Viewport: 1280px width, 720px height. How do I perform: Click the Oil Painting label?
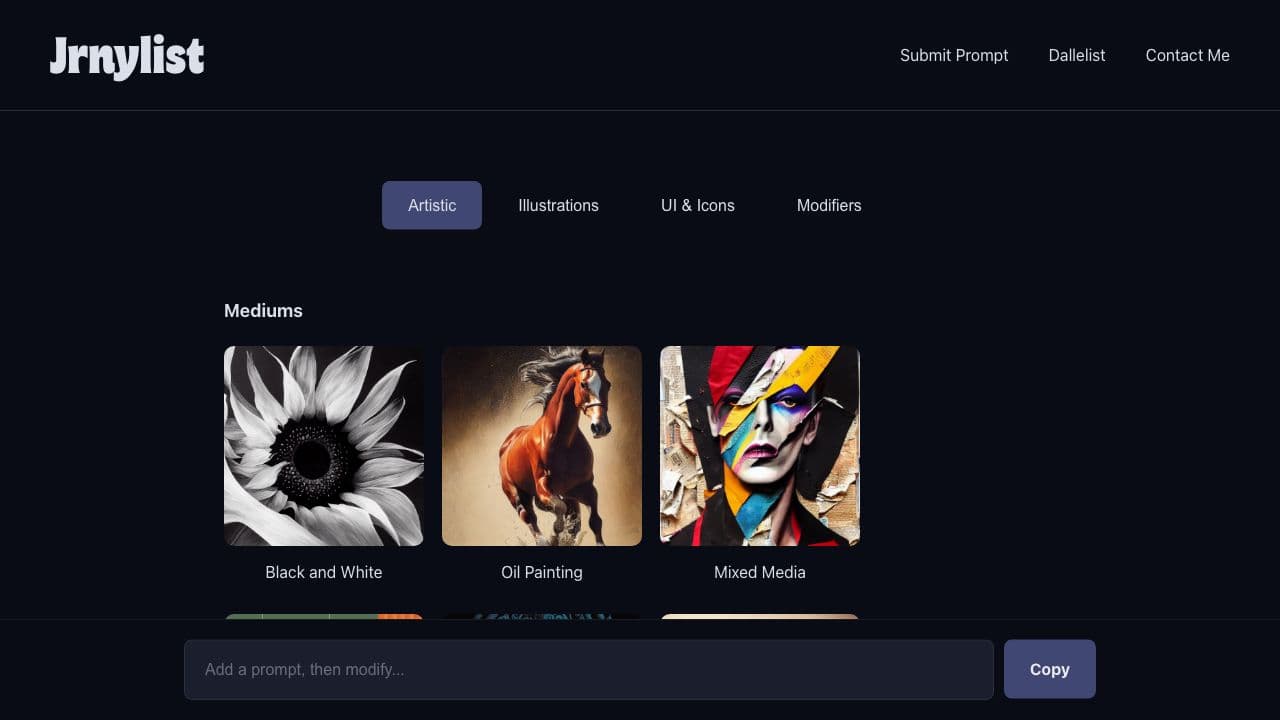pos(542,572)
